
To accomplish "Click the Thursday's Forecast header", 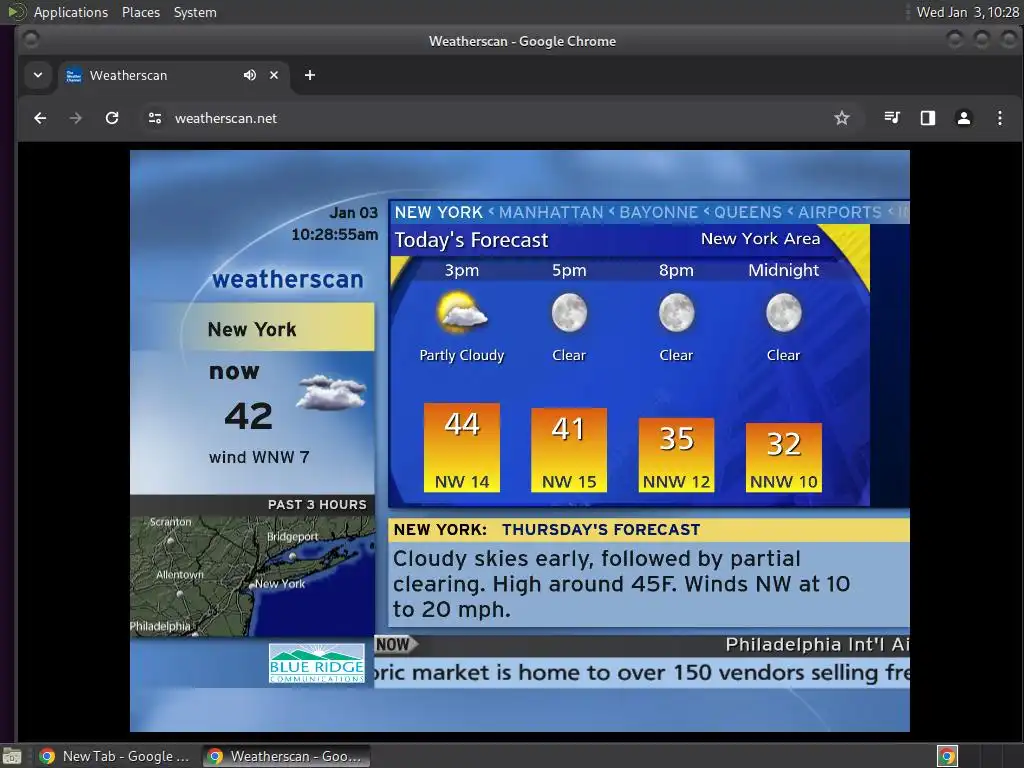I will [601, 530].
